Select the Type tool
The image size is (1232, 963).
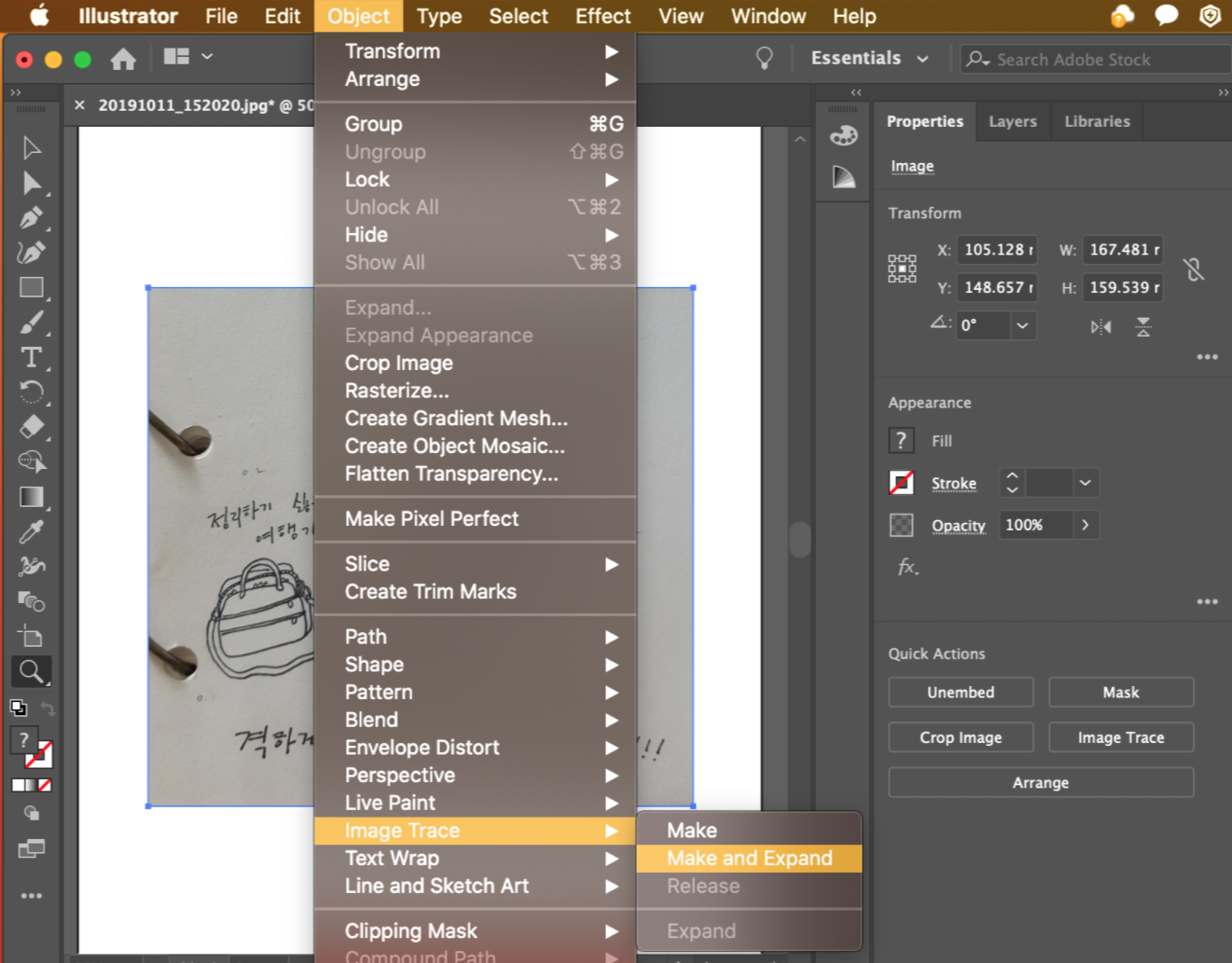(31, 357)
